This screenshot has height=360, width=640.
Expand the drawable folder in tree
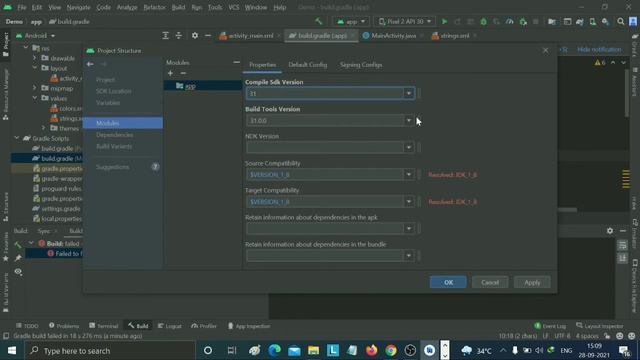tap(34, 58)
